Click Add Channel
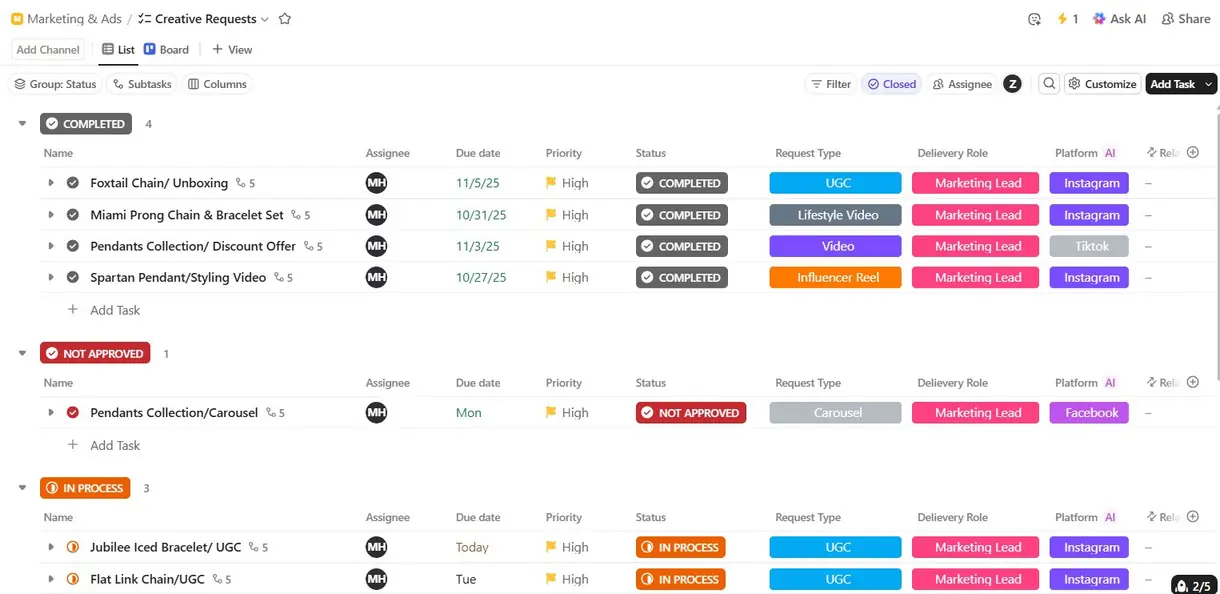The image size is (1220, 594). click(x=48, y=49)
